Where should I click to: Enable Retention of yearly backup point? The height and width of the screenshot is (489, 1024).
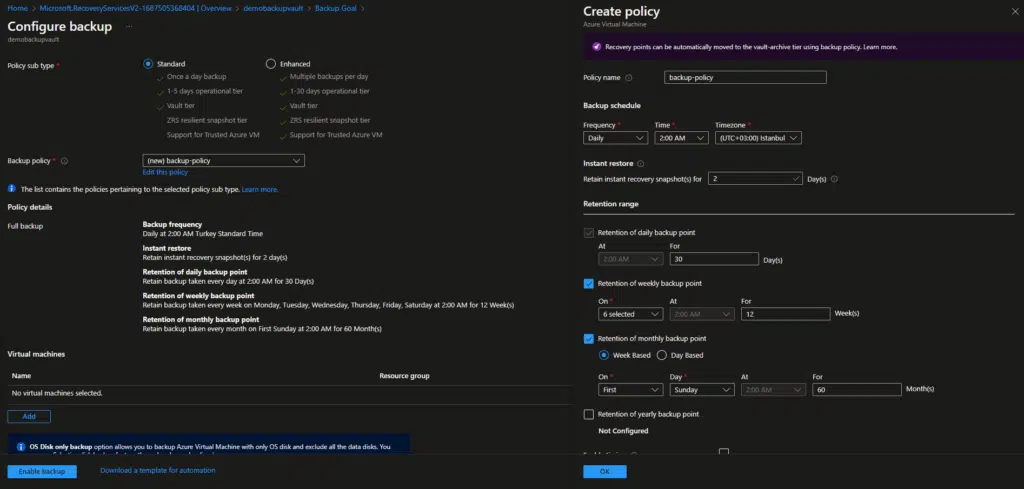(x=588, y=415)
